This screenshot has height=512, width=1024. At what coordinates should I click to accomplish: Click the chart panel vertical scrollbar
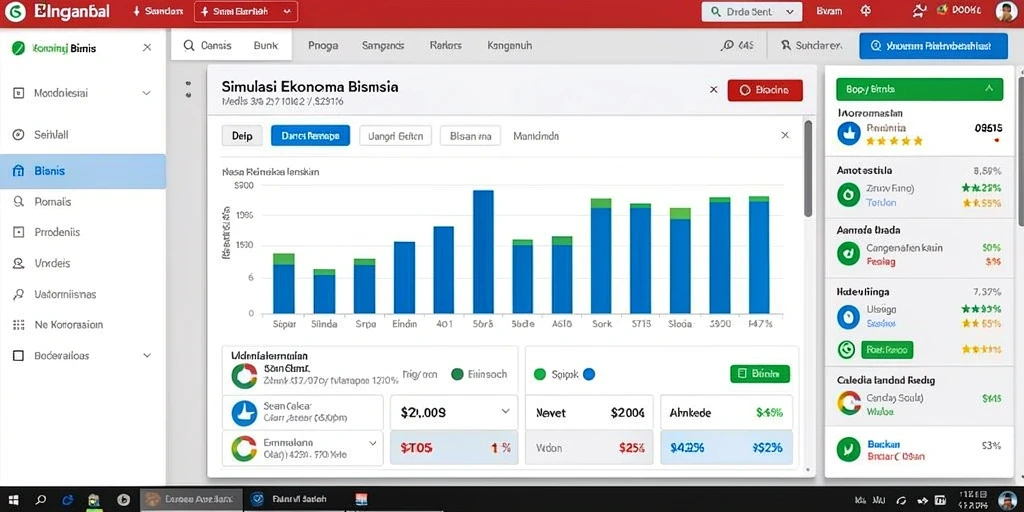[x=808, y=168]
